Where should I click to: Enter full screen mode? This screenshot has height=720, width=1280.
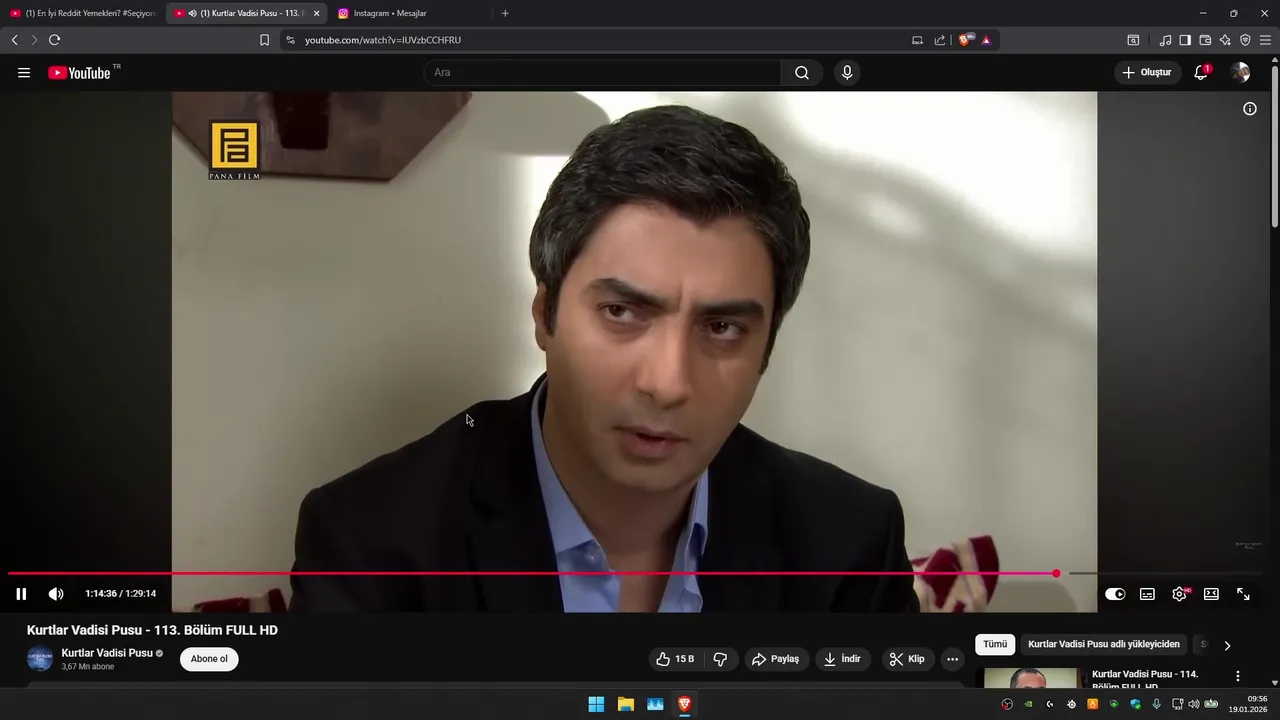(1243, 594)
